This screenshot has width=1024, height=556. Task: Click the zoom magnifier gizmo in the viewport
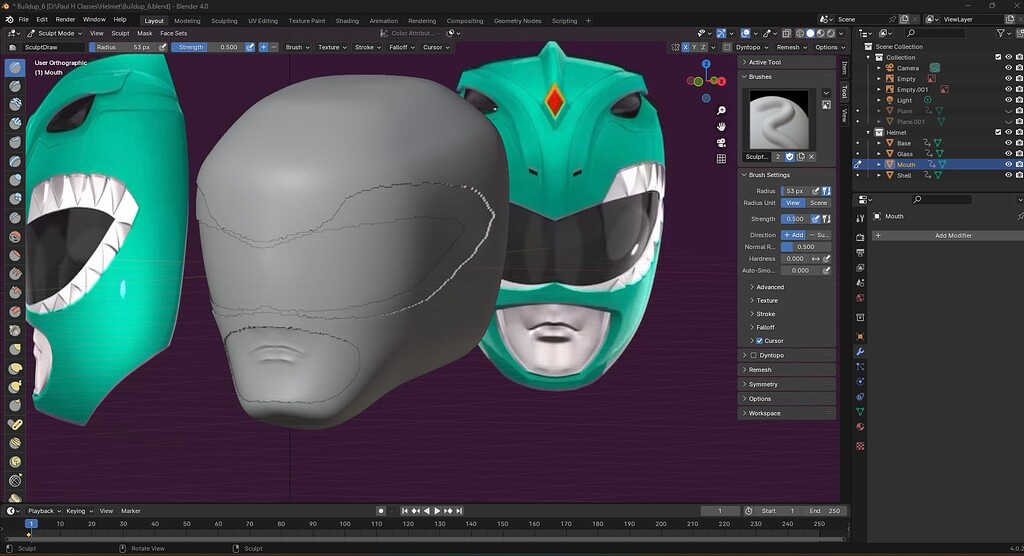coord(721,110)
